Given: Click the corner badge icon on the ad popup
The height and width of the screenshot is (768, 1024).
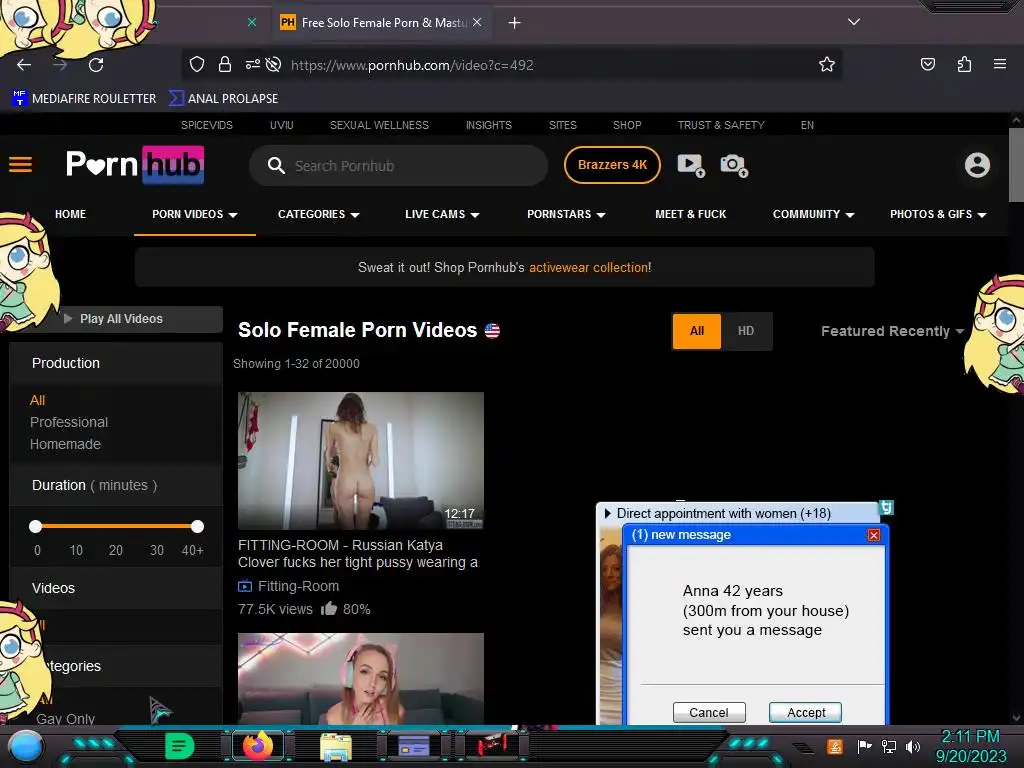Looking at the screenshot, I should coord(886,507).
